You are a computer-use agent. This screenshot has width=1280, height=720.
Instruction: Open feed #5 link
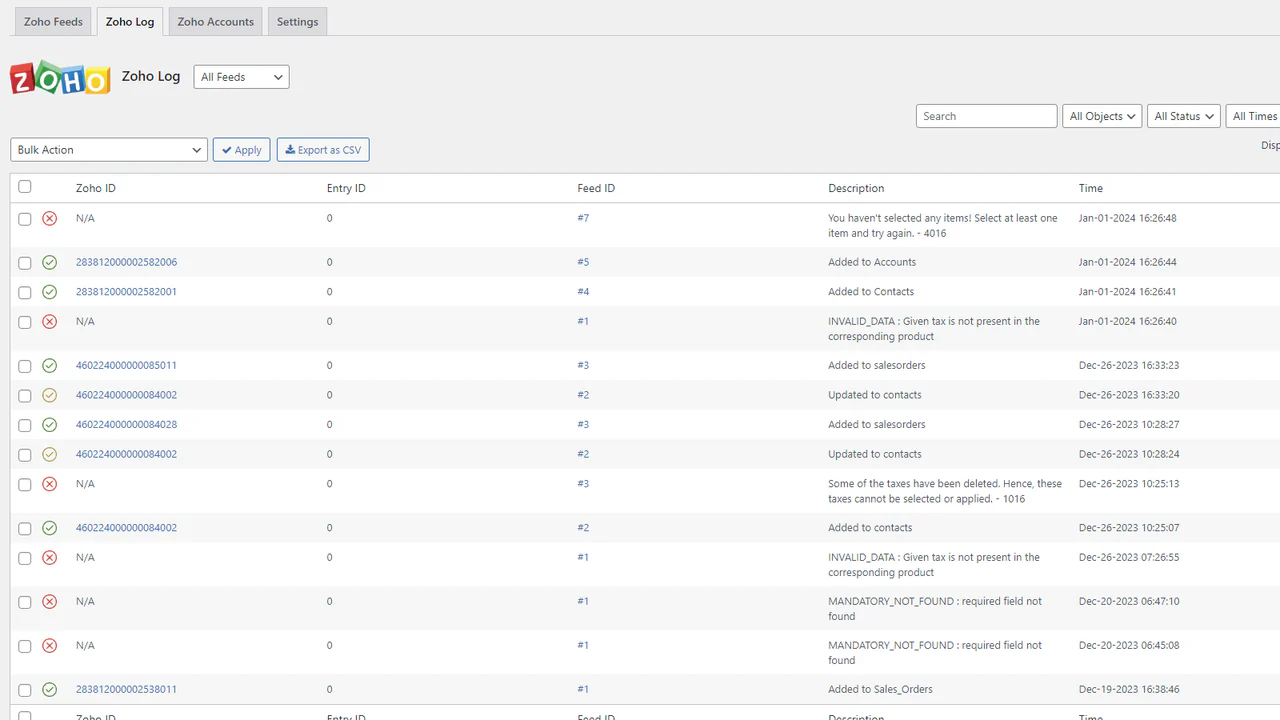583,262
